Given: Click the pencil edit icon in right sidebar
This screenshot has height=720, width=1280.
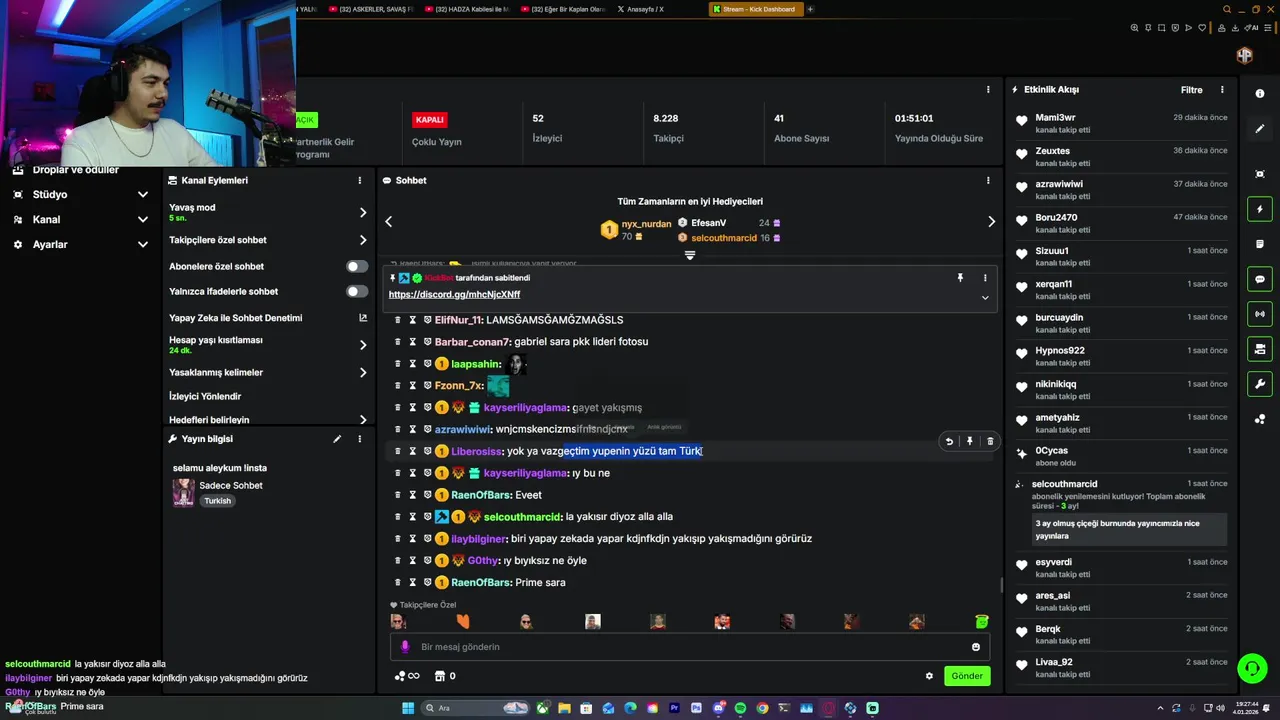Looking at the screenshot, I should (x=1260, y=129).
